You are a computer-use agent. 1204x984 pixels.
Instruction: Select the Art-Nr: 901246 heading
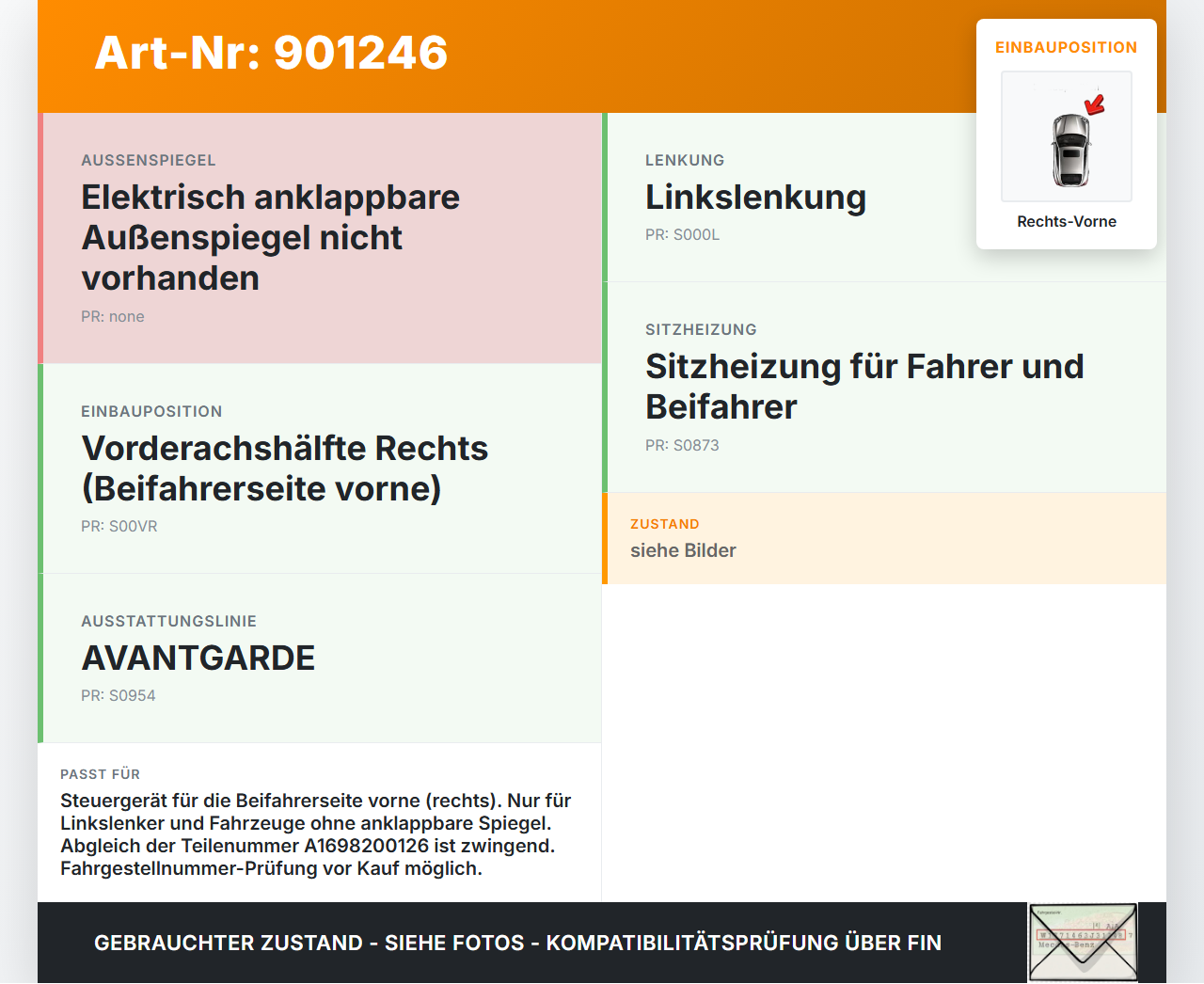[x=271, y=53]
